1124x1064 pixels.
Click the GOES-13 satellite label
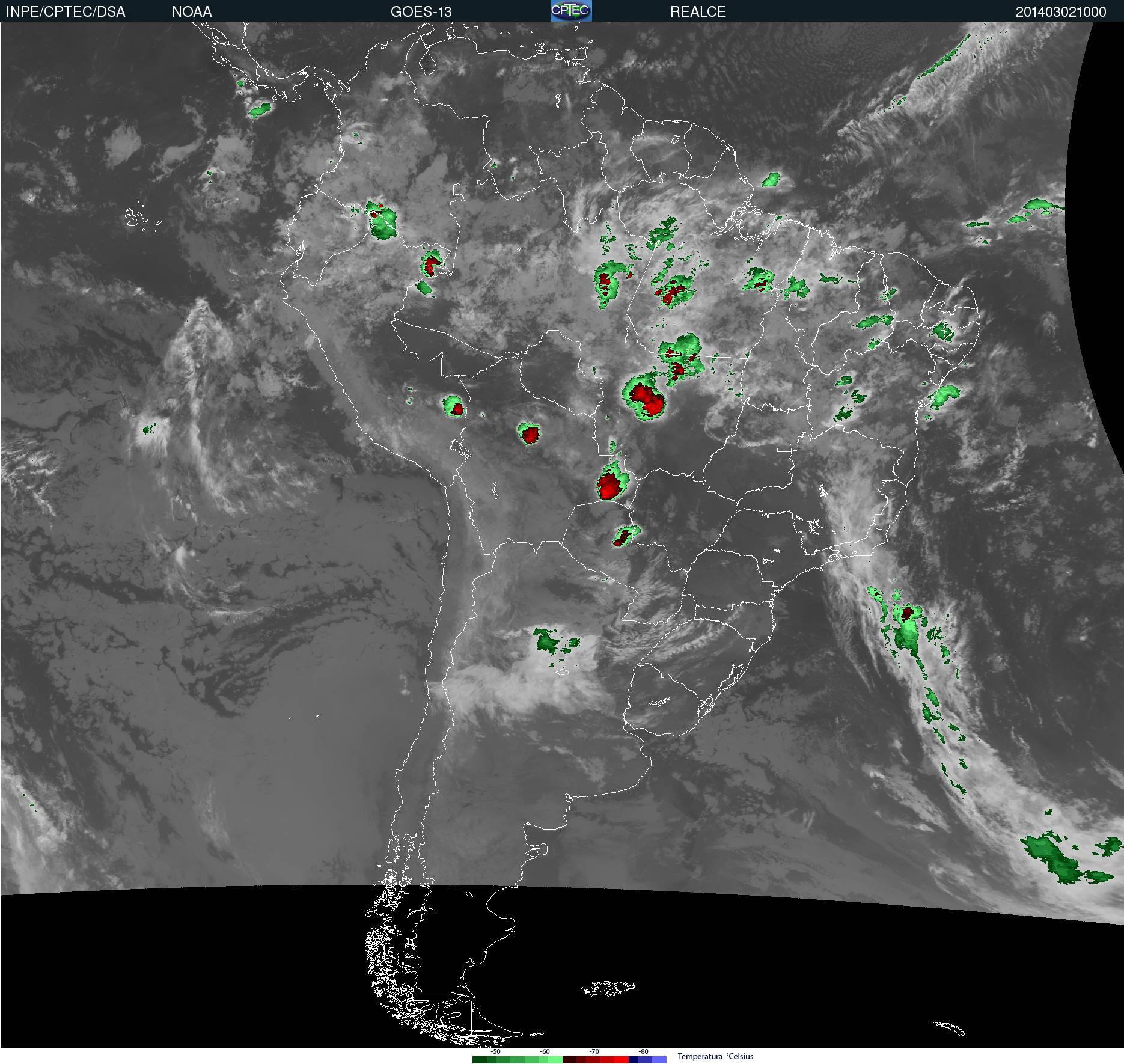[421, 11]
